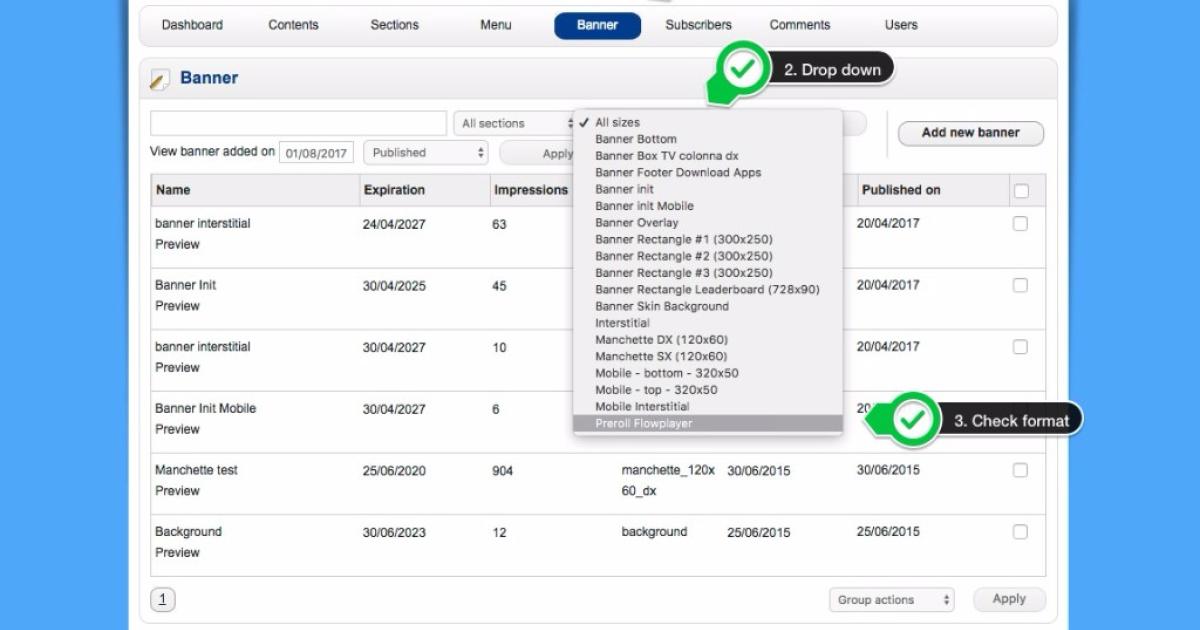This screenshot has height=630, width=1200.
Task: Select the Manchette test row checkbox
Action: click(1020, 470)
